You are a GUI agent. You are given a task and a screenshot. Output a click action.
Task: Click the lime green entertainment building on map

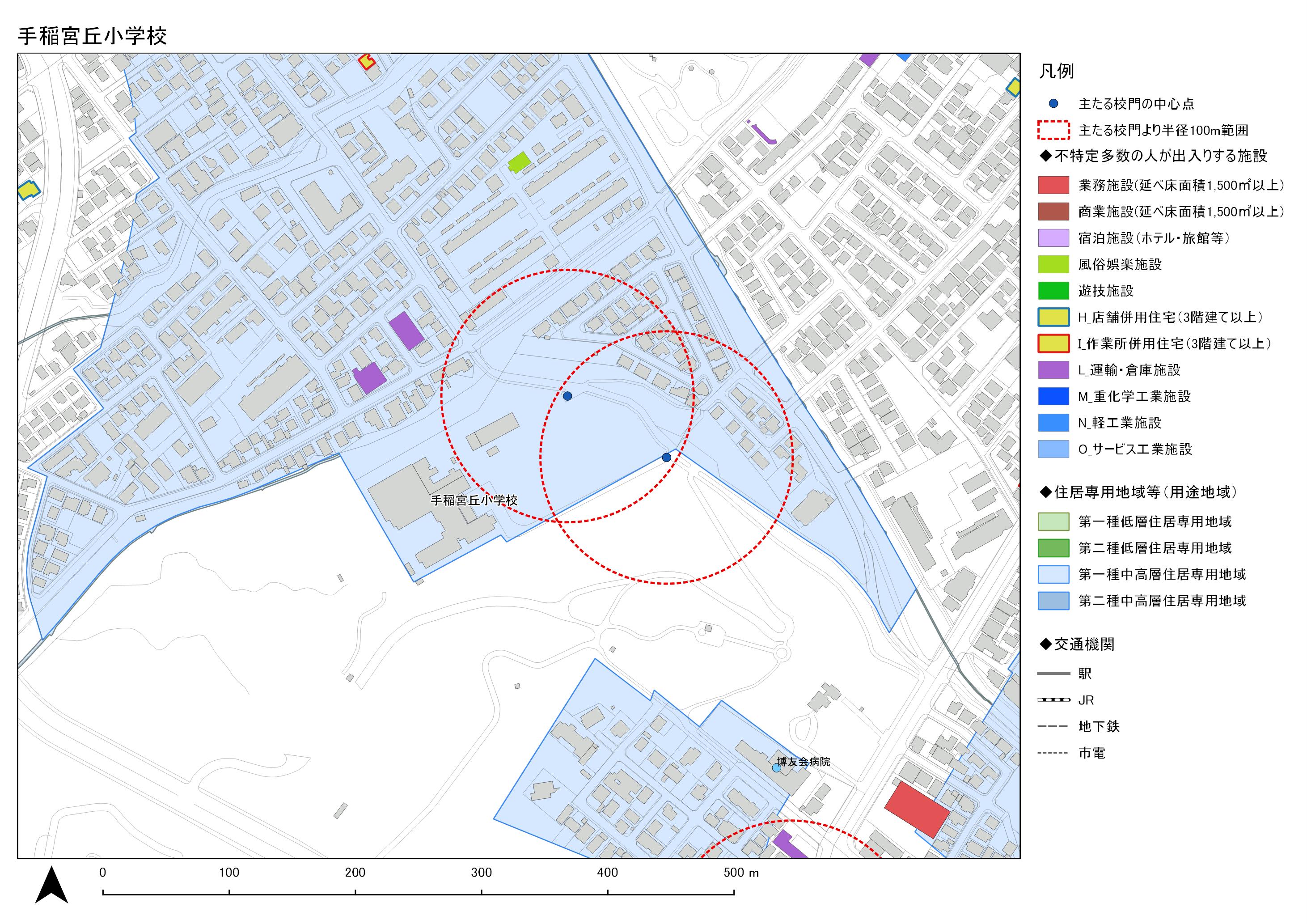[519, 162]
